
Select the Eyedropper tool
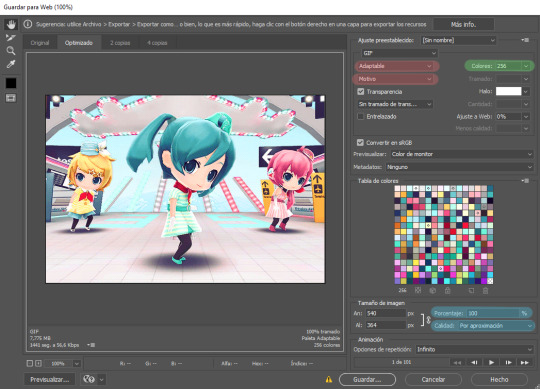coord(11,64)
